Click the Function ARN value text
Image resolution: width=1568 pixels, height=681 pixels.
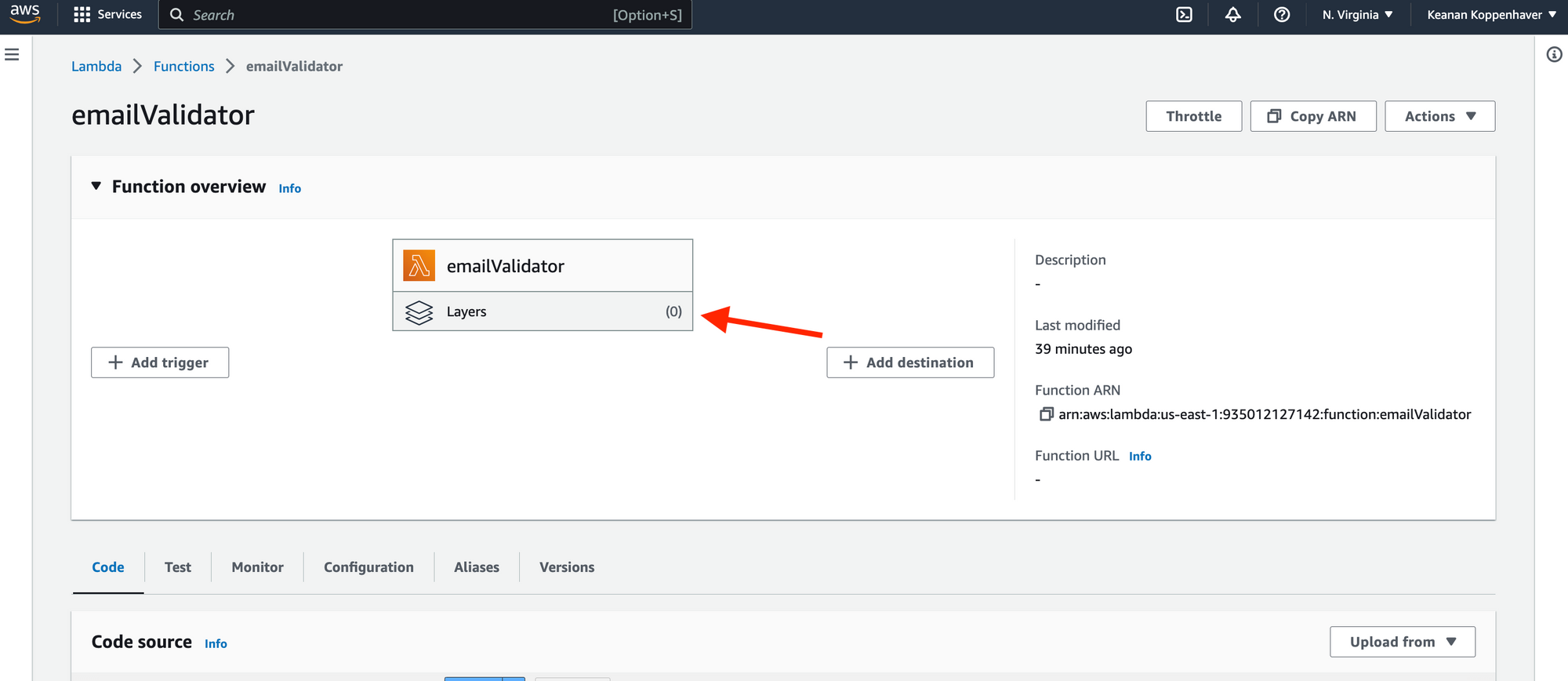1265,414
